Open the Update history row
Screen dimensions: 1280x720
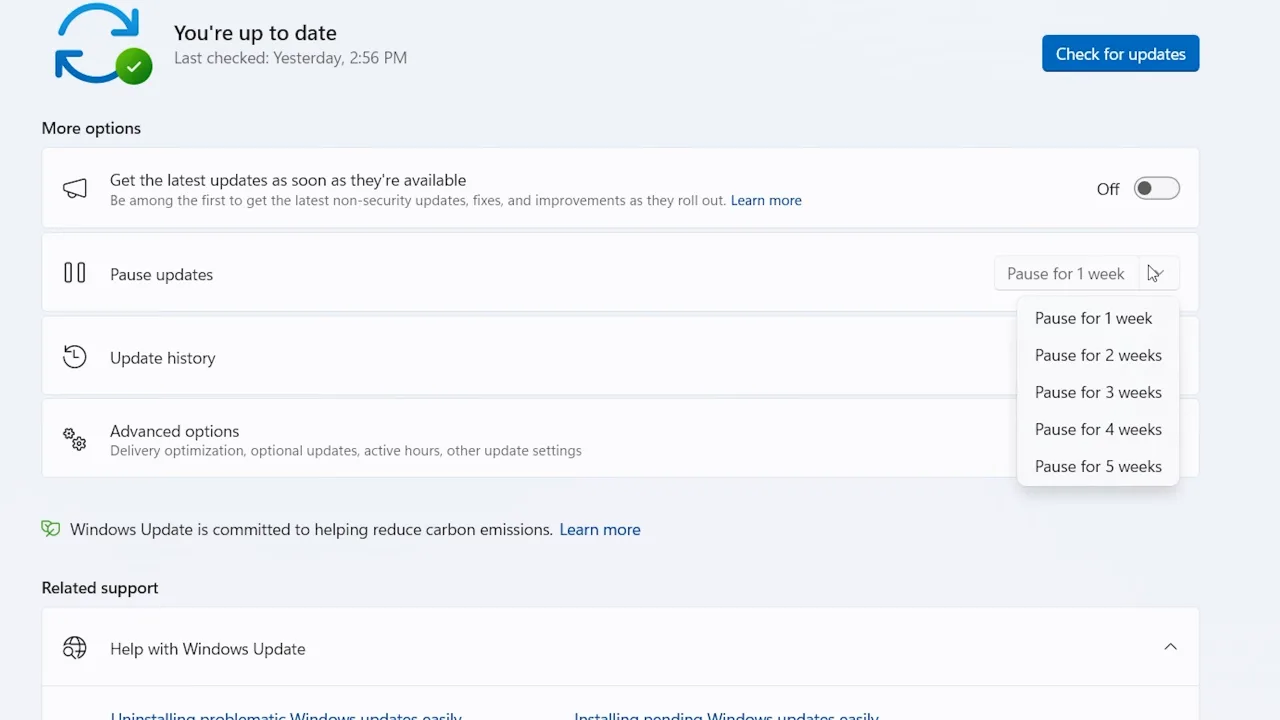point(500,357)
